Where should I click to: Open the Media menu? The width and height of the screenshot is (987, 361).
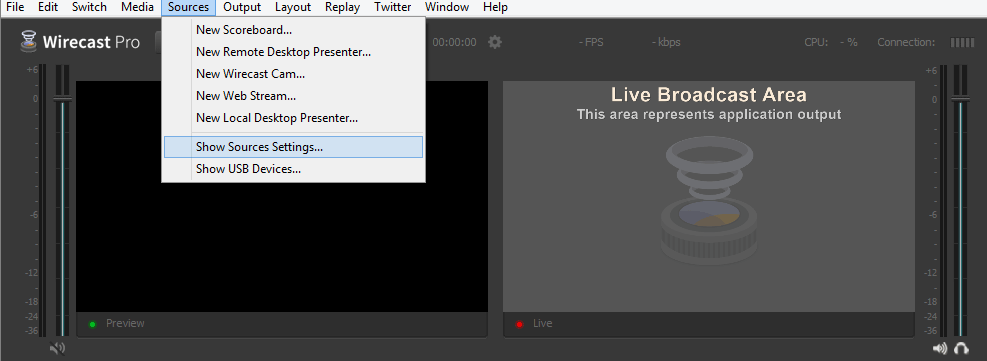pyautogui.click(x=137, y=8)
